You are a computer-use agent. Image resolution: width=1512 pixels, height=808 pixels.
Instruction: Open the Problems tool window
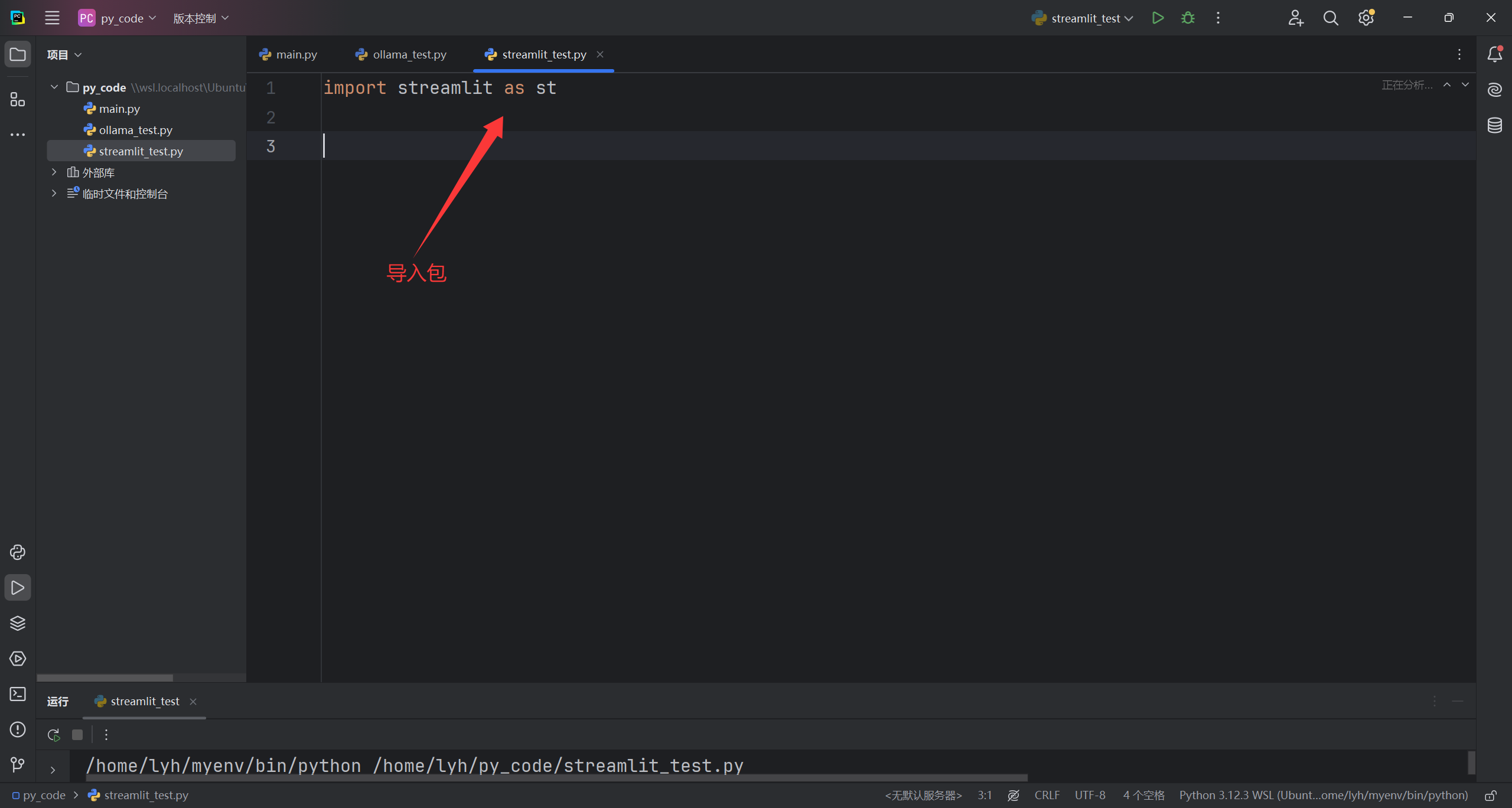tap(18, 729)
